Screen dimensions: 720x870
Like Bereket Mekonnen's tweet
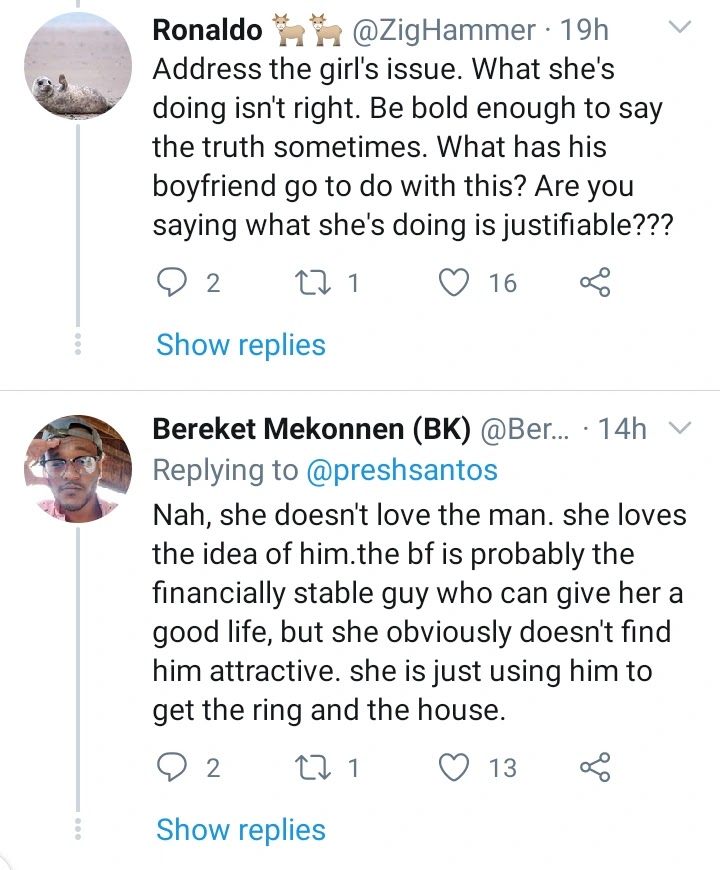[456, 768]
